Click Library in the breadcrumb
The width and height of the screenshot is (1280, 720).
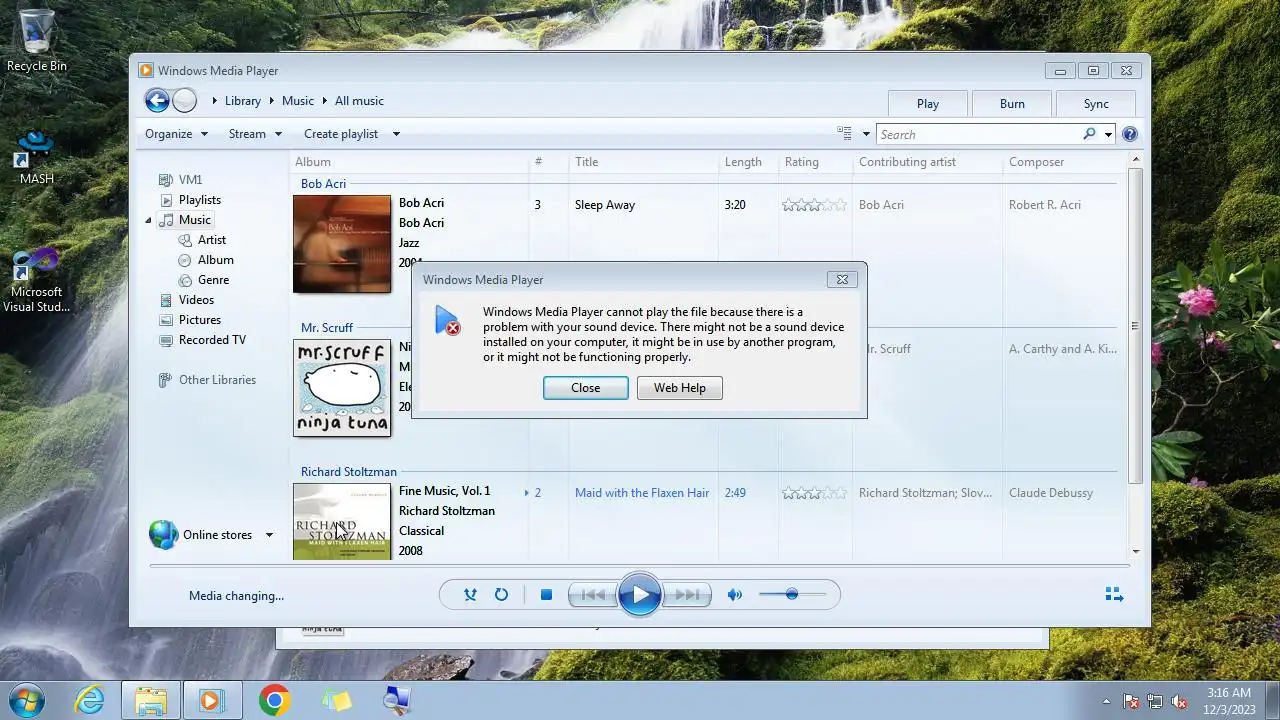click(243, 101)
